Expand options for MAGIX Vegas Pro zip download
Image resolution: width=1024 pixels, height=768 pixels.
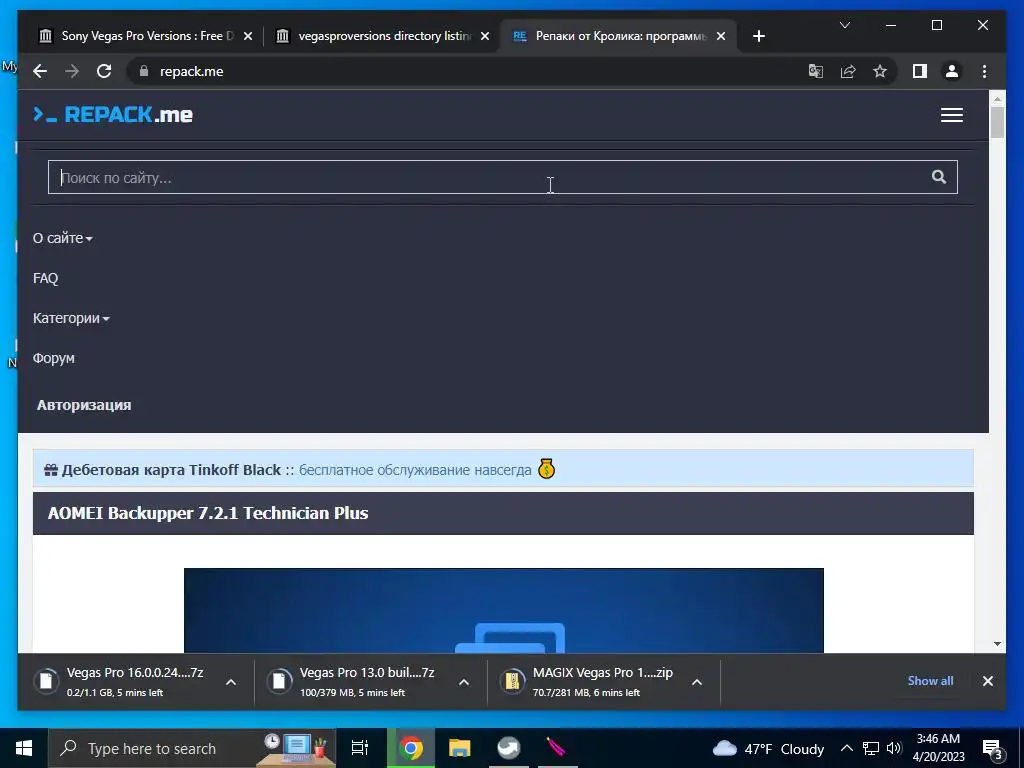(697, 682)
